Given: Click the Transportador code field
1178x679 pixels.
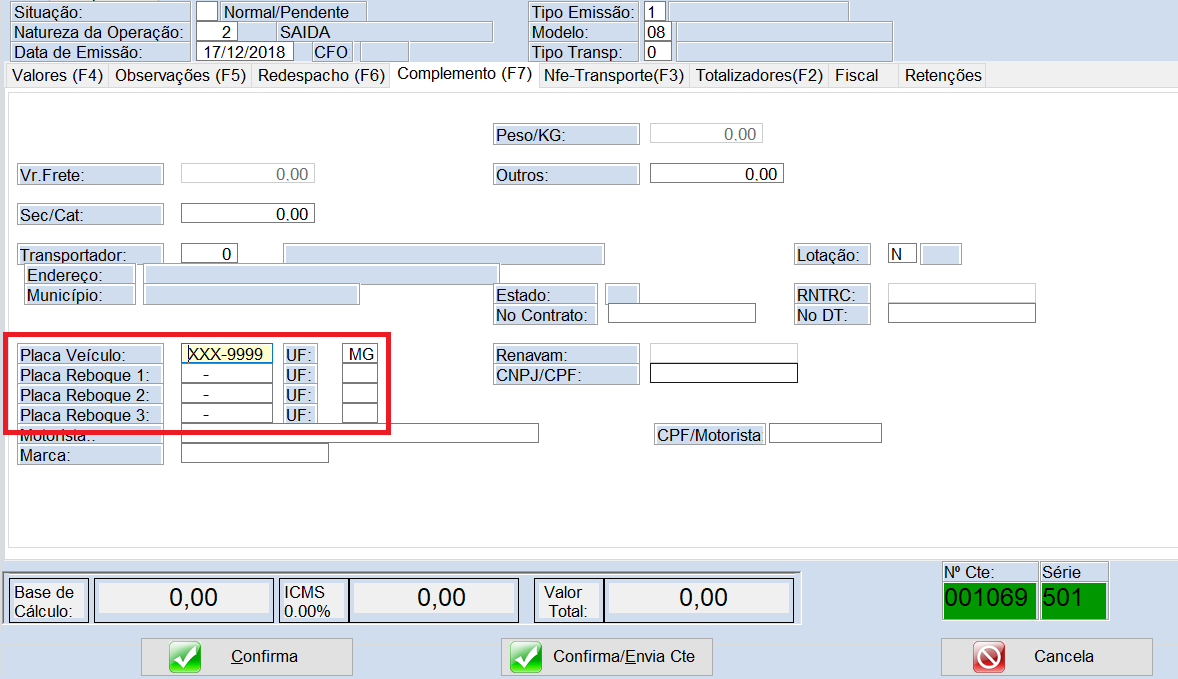Looking at the screenshot, I should pyautogui.click(x=209, y=254).
